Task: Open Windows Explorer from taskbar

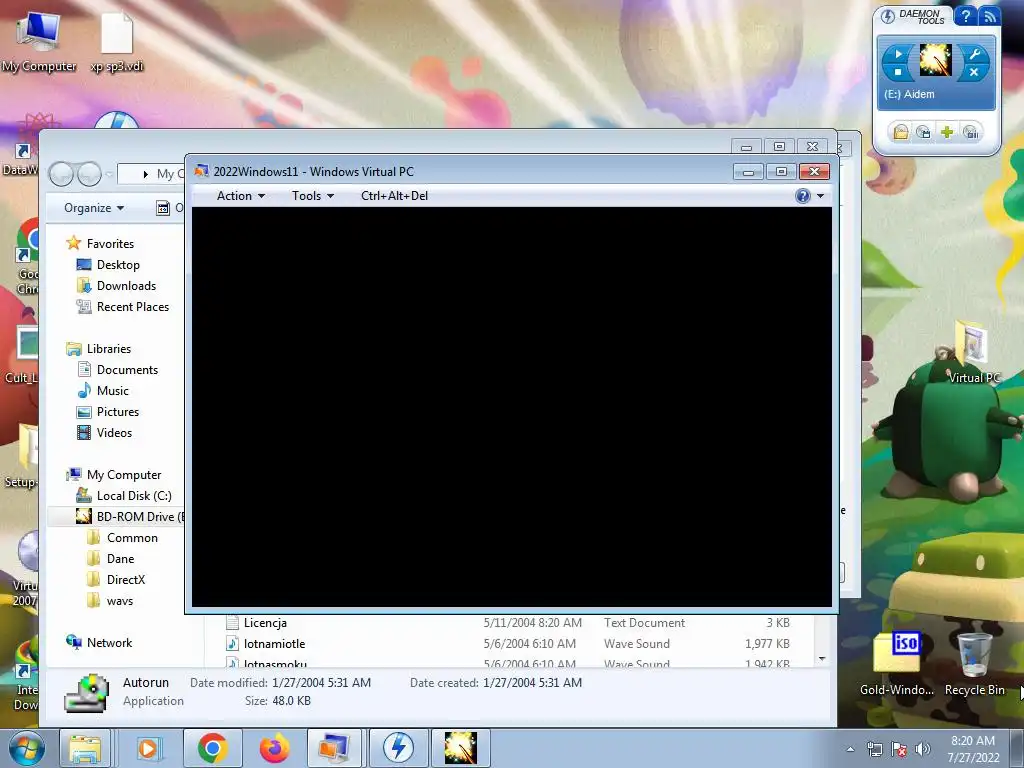Action: 85,748
